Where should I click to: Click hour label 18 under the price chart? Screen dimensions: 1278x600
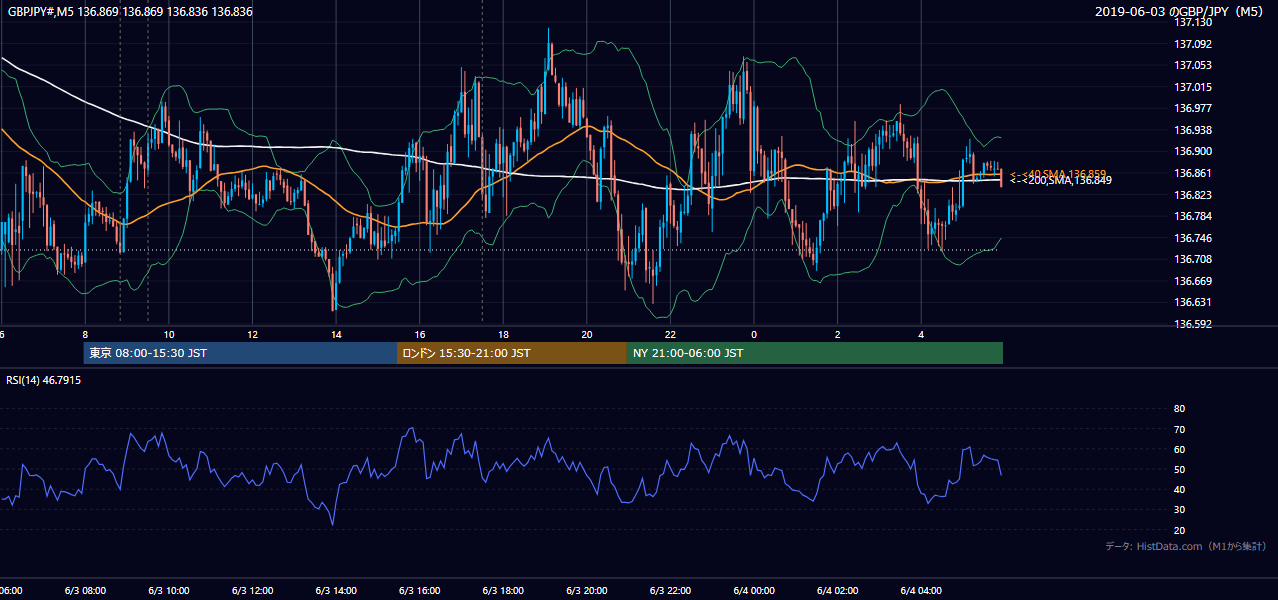(503, 334)
